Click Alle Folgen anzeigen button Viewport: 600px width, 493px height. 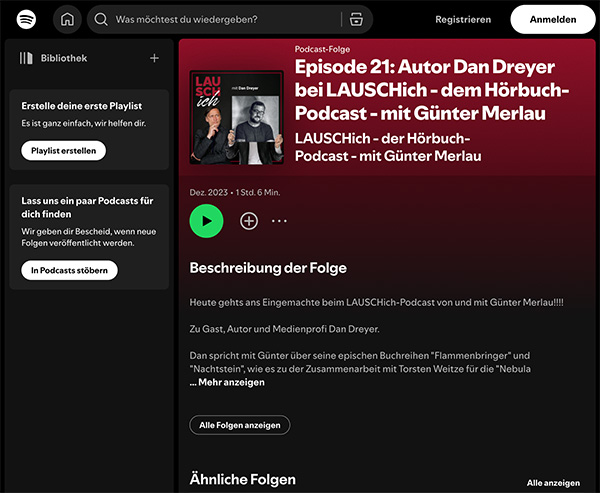point(240,425)
